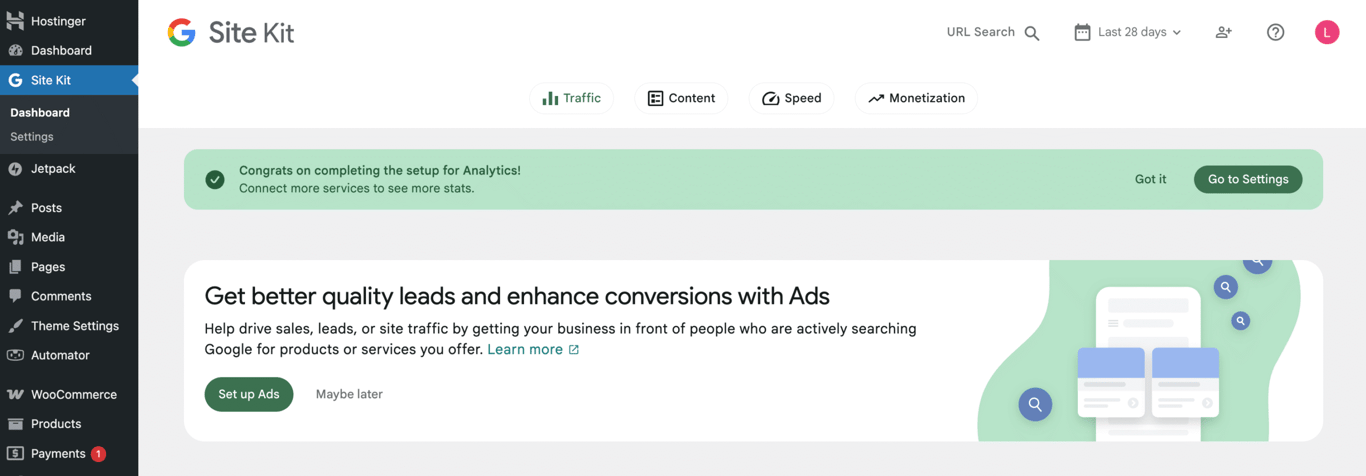Click the Media icon in sidebar
1366x476 pixels.
[x=15, y=237]
